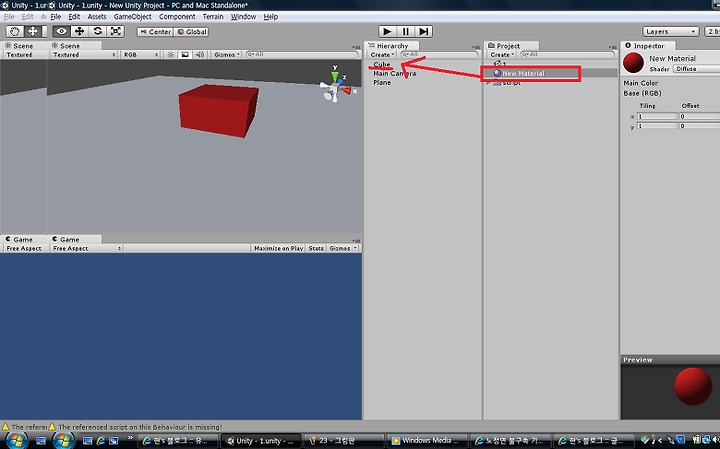
Task: Click the Project search field
Action: [567, 55]
